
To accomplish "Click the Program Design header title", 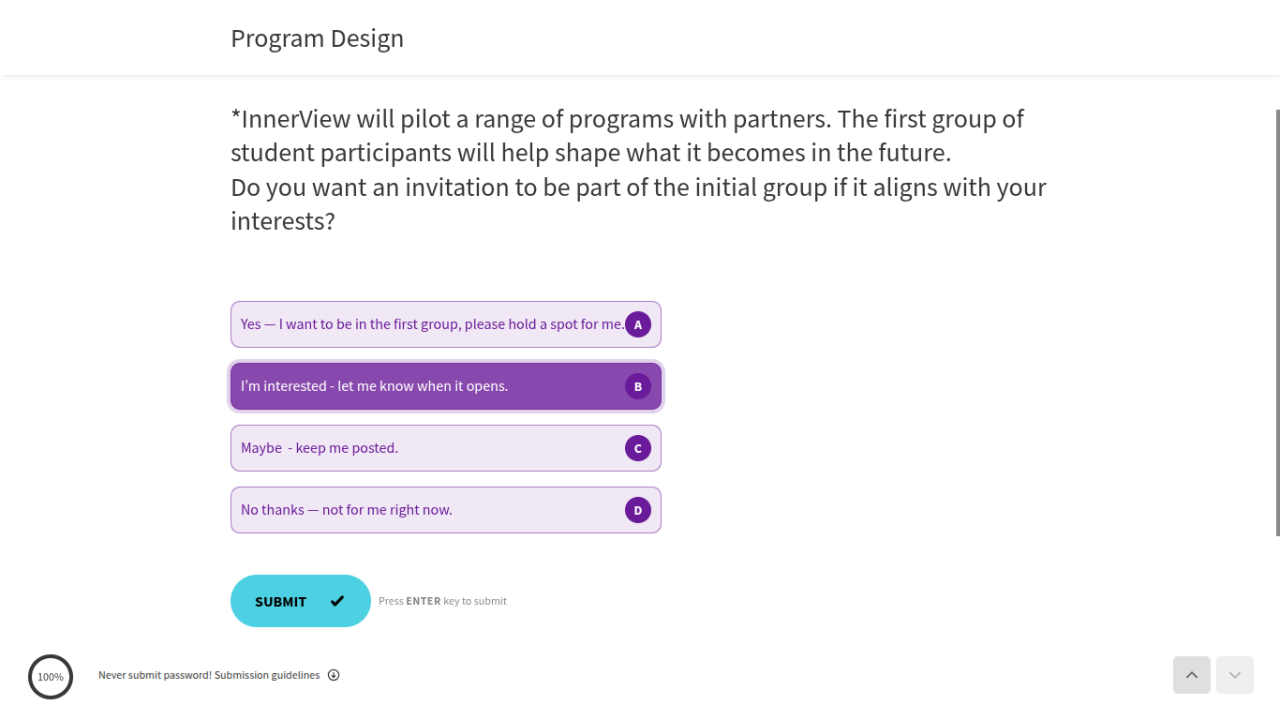I will (317, 38).
